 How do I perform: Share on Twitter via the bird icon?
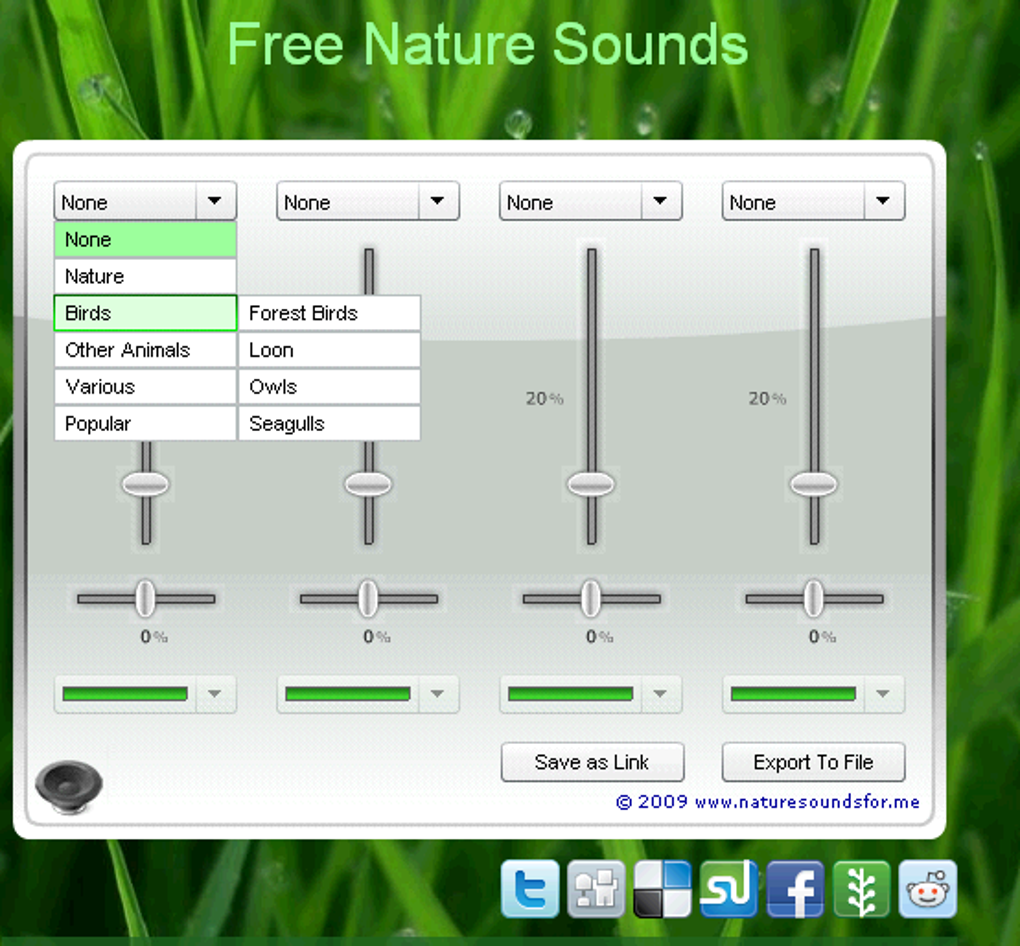tap(530, 888)
